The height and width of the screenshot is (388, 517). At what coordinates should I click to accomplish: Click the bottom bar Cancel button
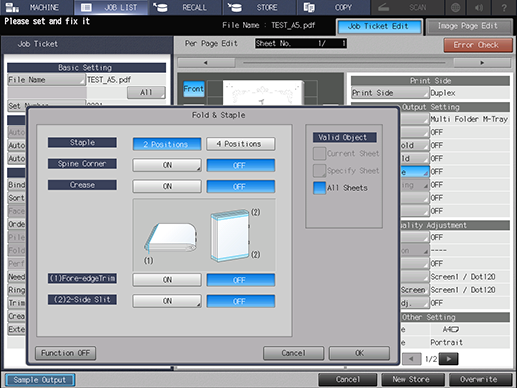pyautogui.click(x=348, y=380)
